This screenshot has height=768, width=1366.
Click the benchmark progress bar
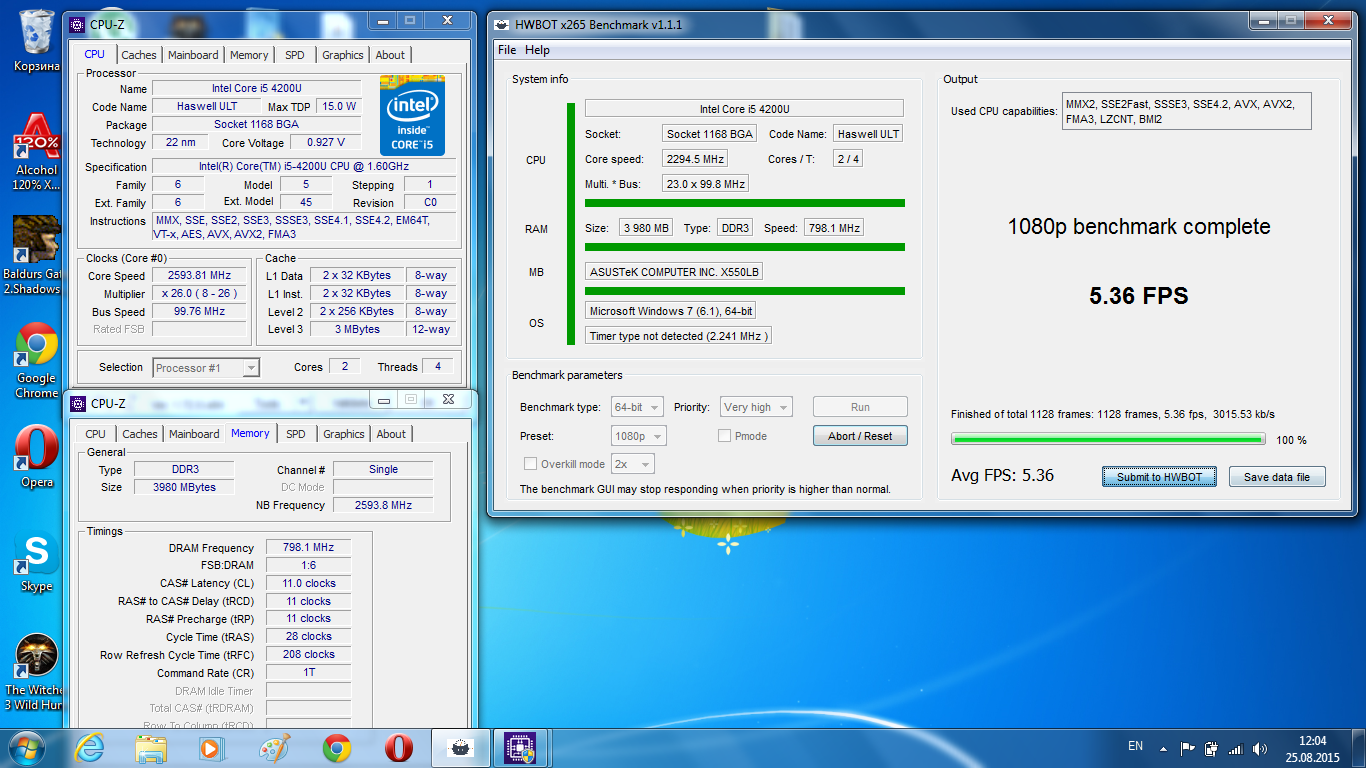(1108, 439)
